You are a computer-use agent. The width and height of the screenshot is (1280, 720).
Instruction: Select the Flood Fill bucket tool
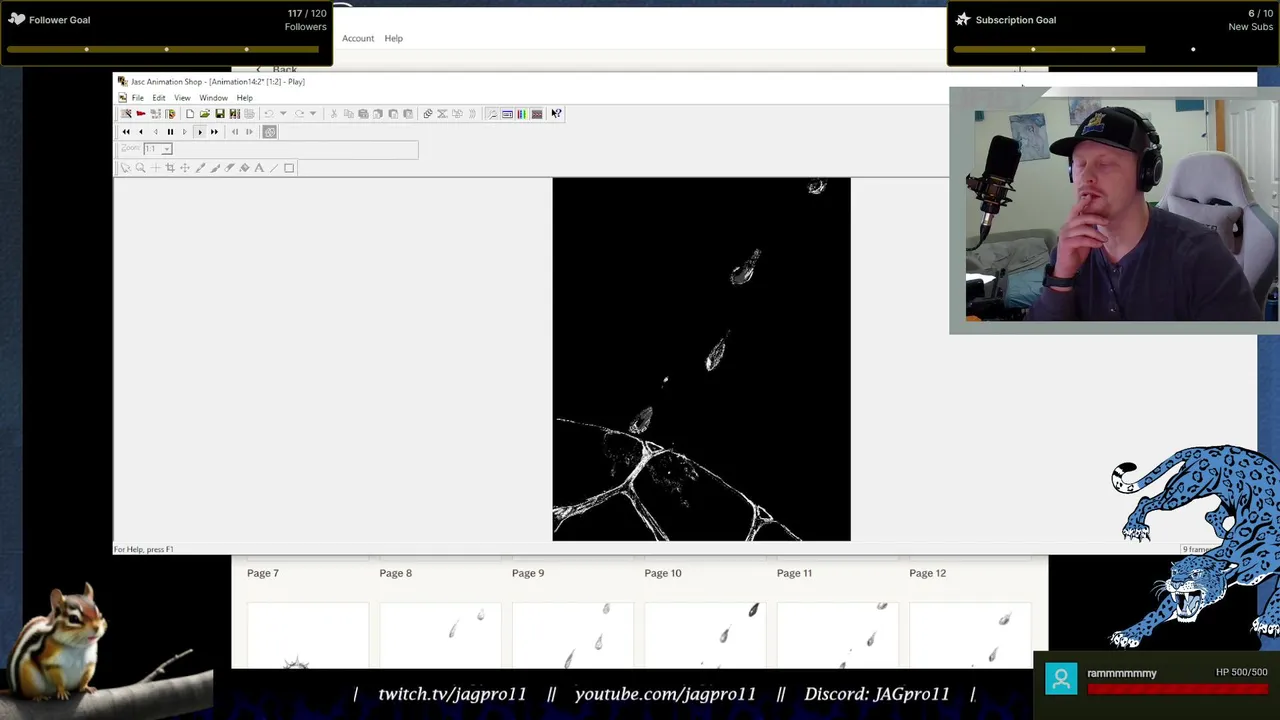tap(244, 168)
